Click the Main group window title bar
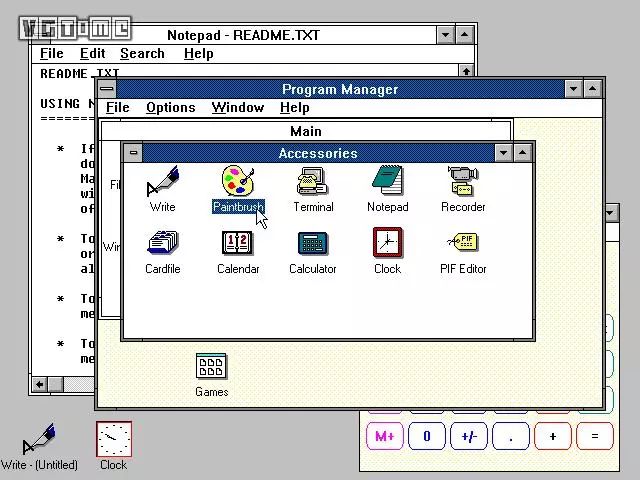This screenshot has height=480, width=640. click(306, 131)
